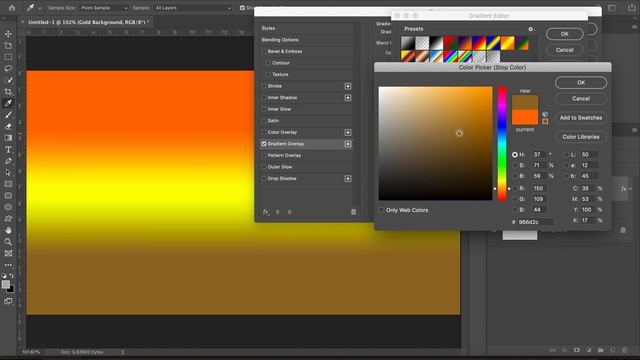Select the Artboard tool
Viewport: 640px width, 360px height.
point(8,45)
